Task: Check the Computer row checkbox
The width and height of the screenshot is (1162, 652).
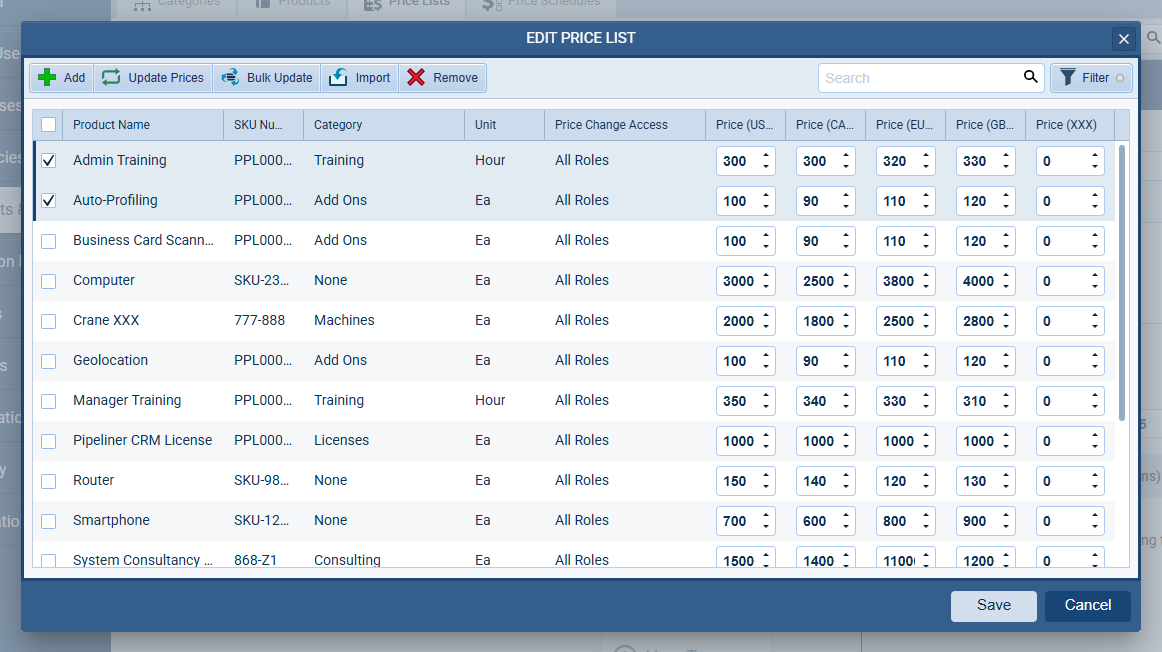Action: (x=48, y=281)
